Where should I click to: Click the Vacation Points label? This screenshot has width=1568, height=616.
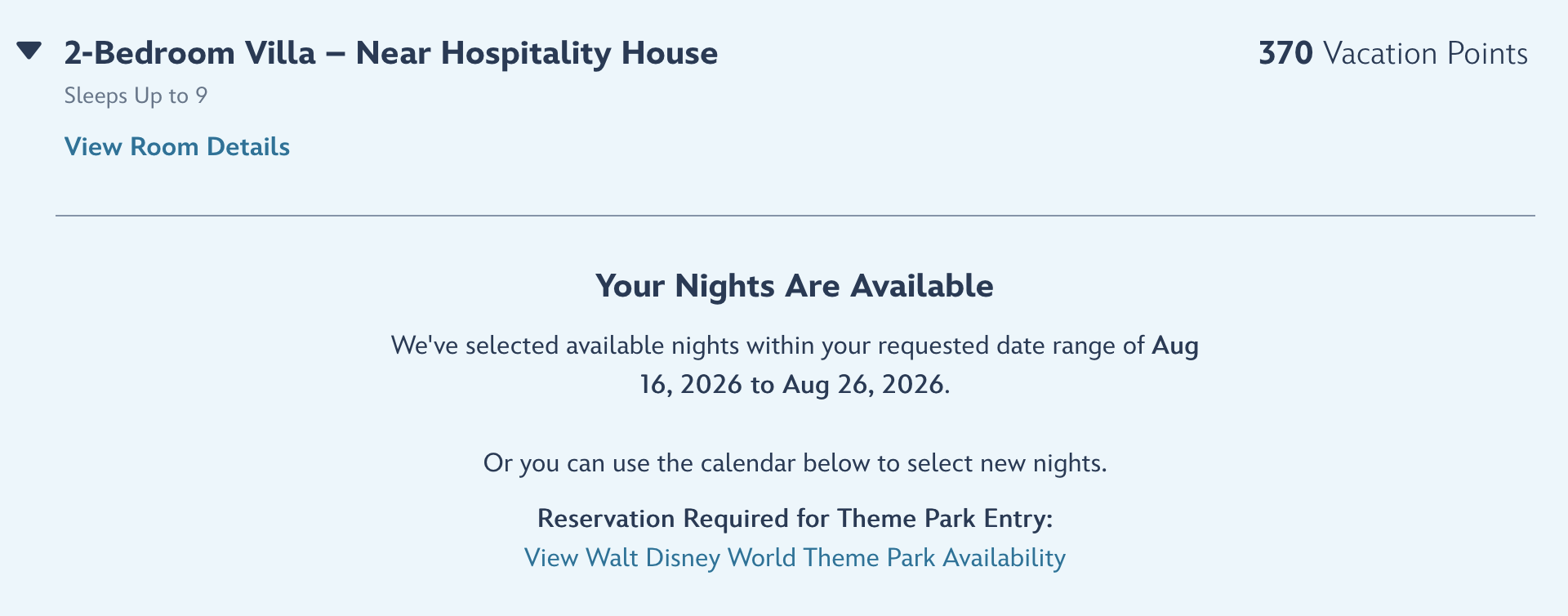(1425, 53)
